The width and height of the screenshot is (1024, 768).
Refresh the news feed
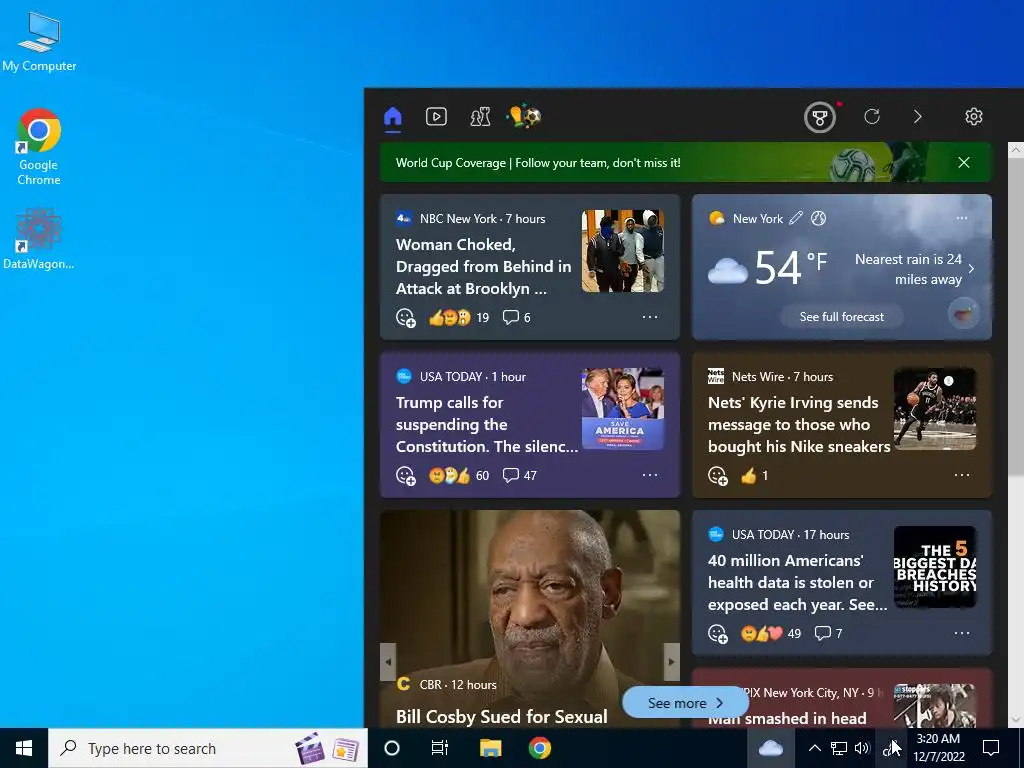(x=872, y=117)
